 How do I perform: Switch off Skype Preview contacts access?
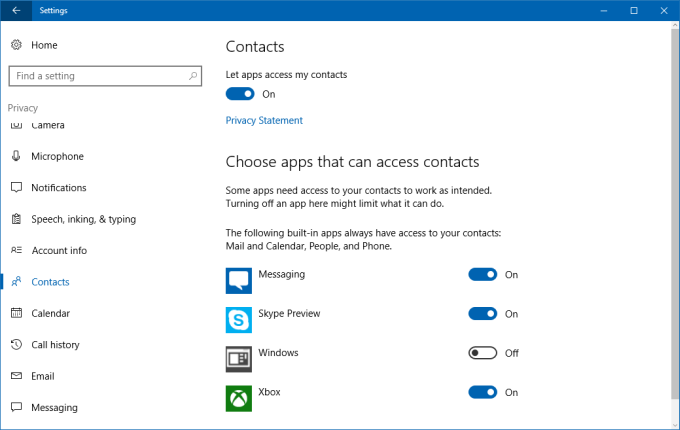click(x=483, y=314)
